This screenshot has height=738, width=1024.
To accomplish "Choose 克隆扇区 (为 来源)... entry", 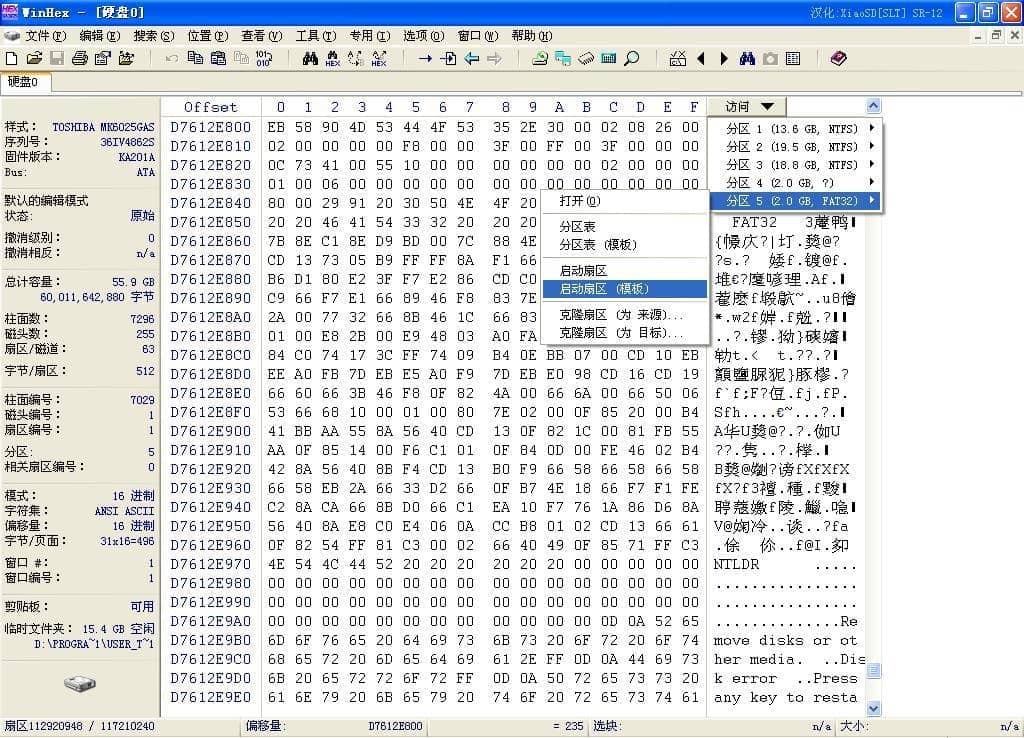I will pos(624,315).
